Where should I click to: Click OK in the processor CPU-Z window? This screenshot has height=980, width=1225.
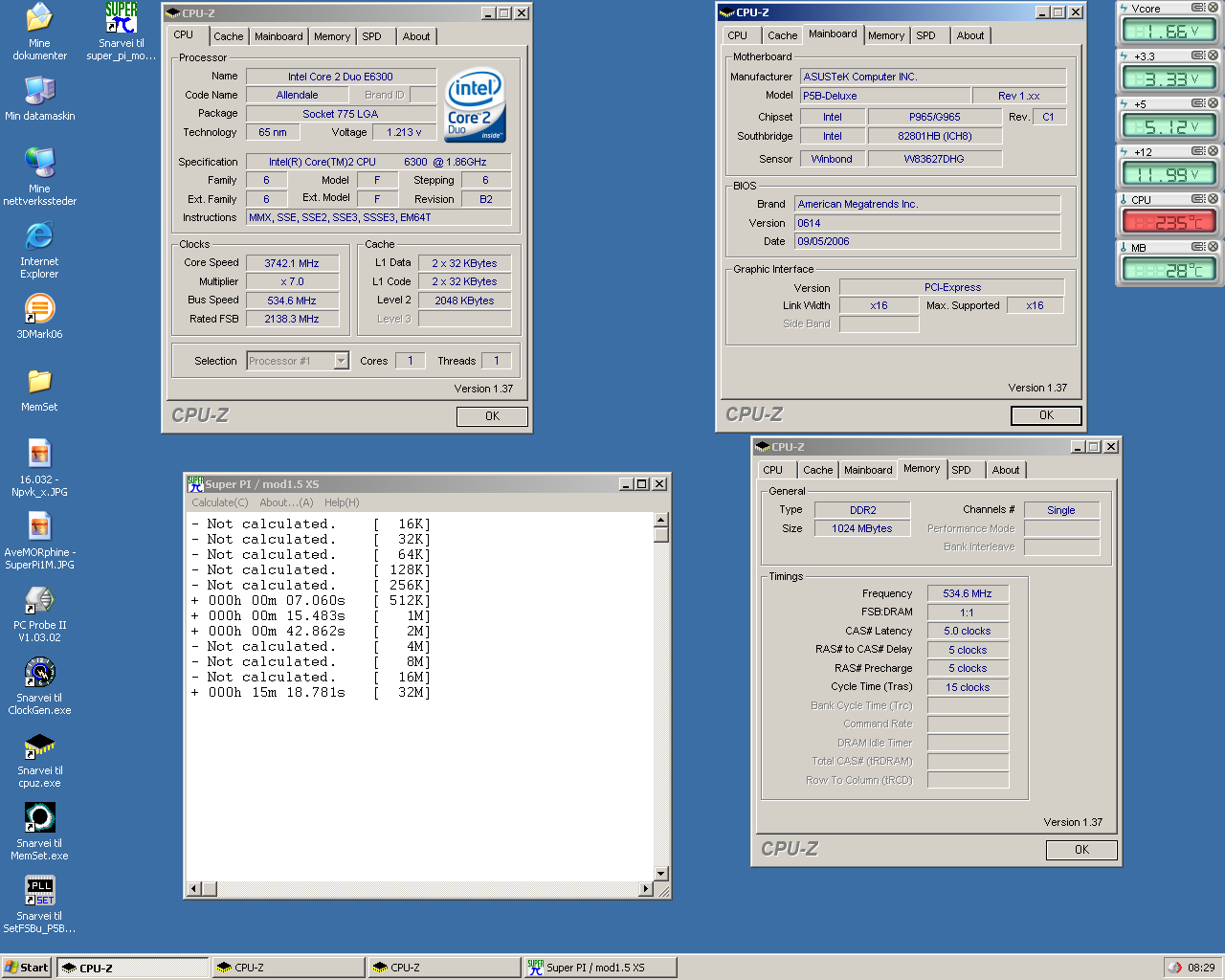tap(492, 416)
